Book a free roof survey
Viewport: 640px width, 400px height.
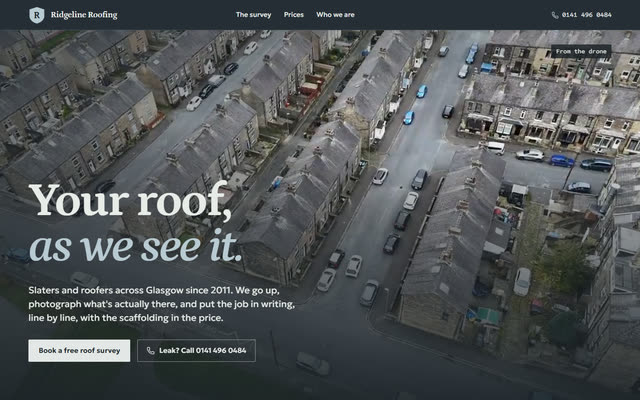click(79, 351)
